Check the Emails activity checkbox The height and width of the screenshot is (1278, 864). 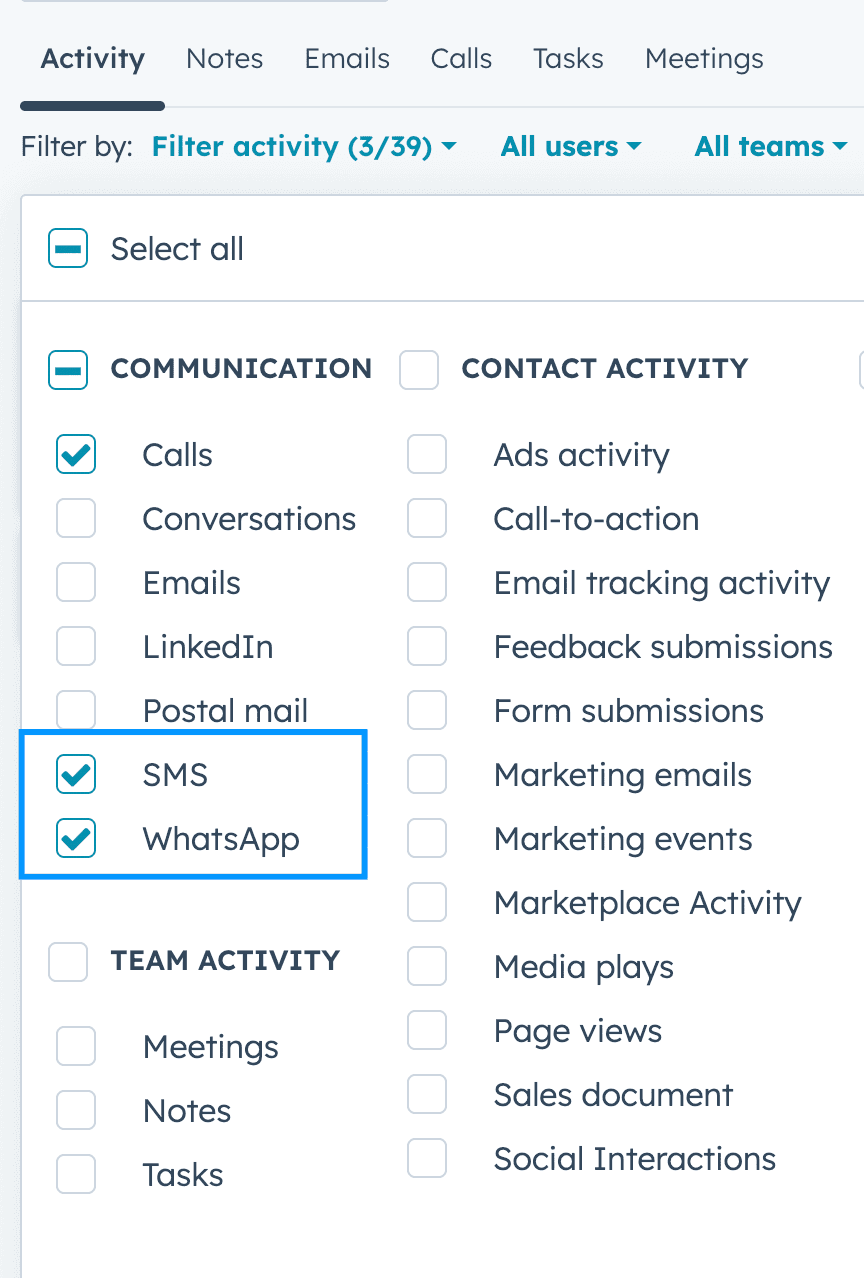(76, 583)
